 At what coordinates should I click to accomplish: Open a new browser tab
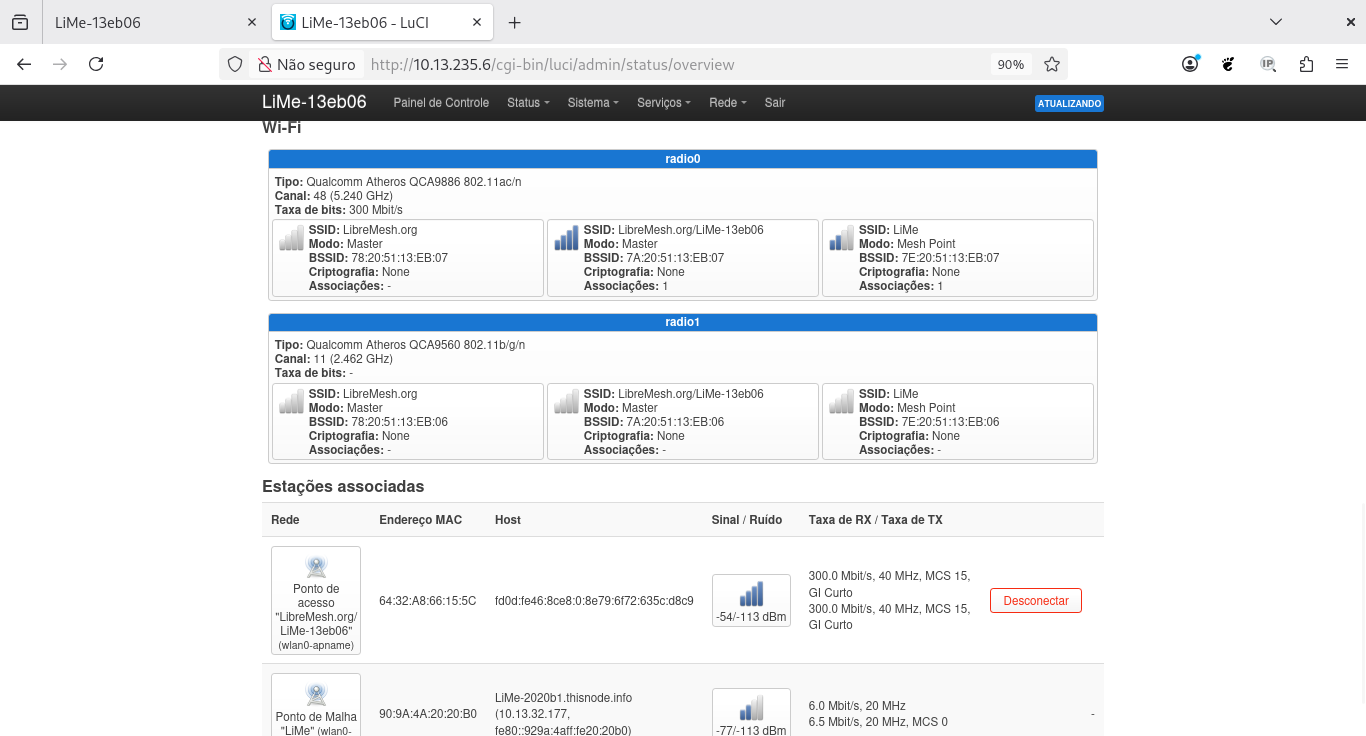(515, 22)
